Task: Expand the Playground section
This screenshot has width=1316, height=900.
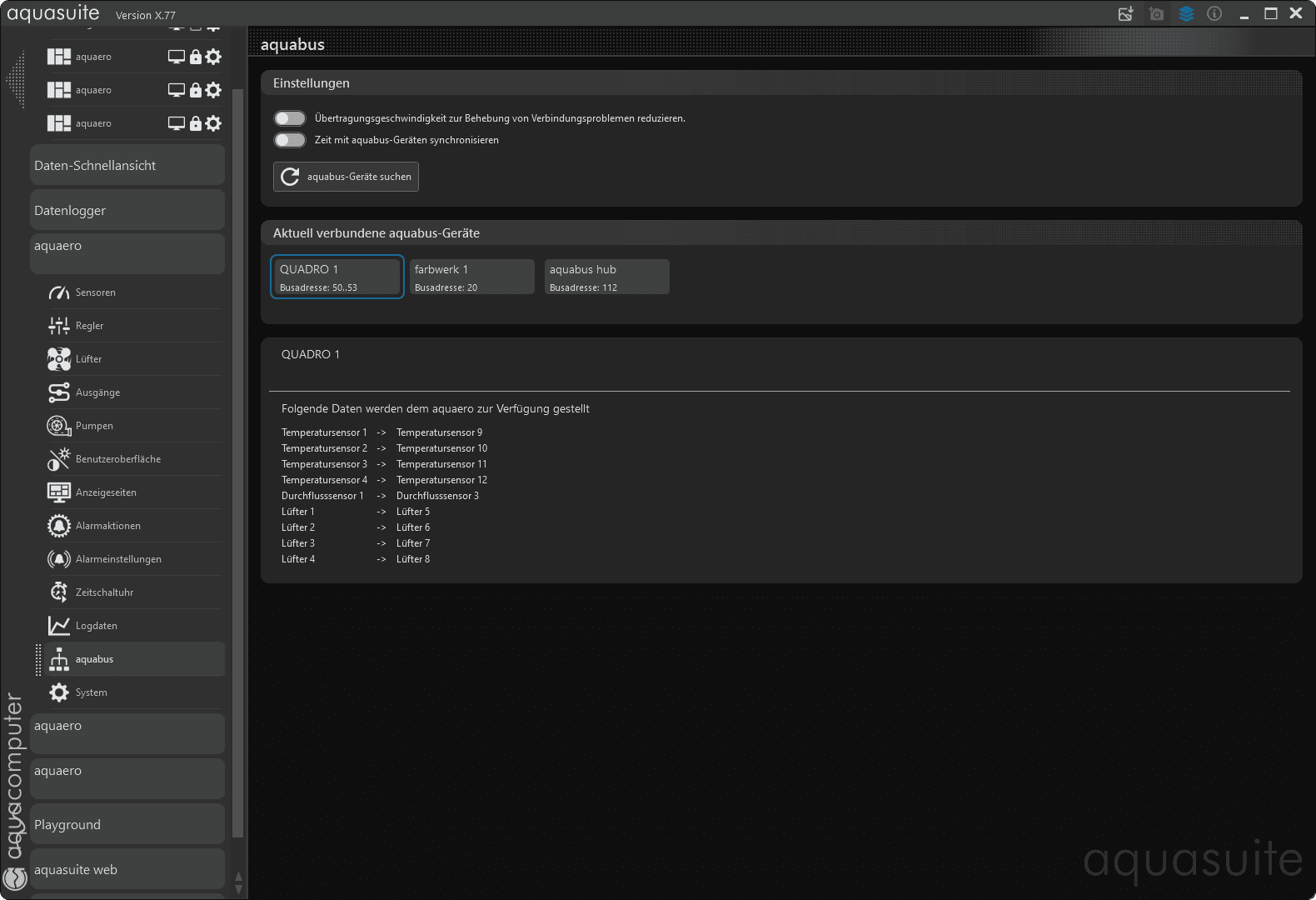Action: pos(127,824)
